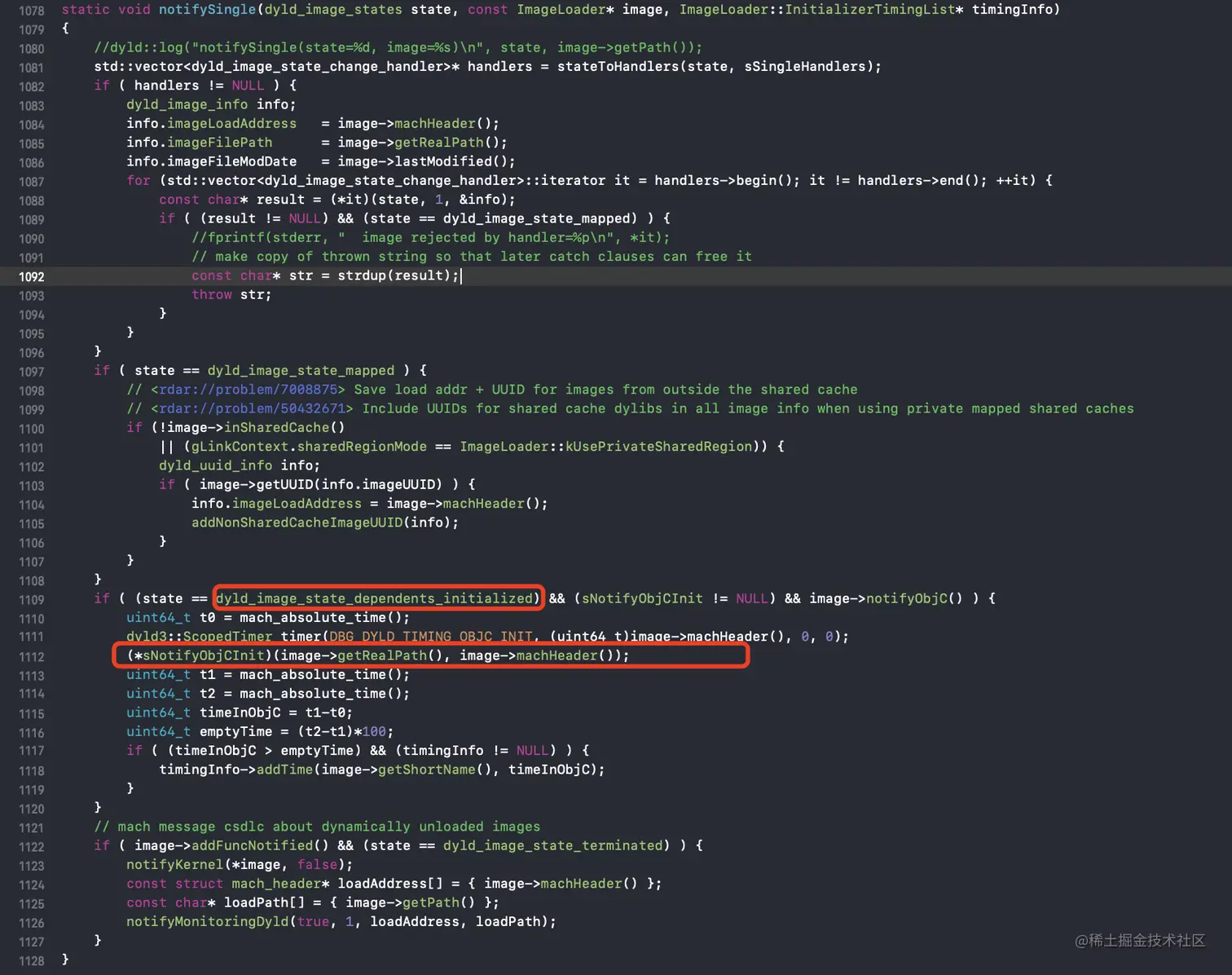Image resolution: width=1232 pixels, height=975 pixels.
Task: Click gLinkContext.sharedRegionMode on line 1101
Action: click(309, 447)
